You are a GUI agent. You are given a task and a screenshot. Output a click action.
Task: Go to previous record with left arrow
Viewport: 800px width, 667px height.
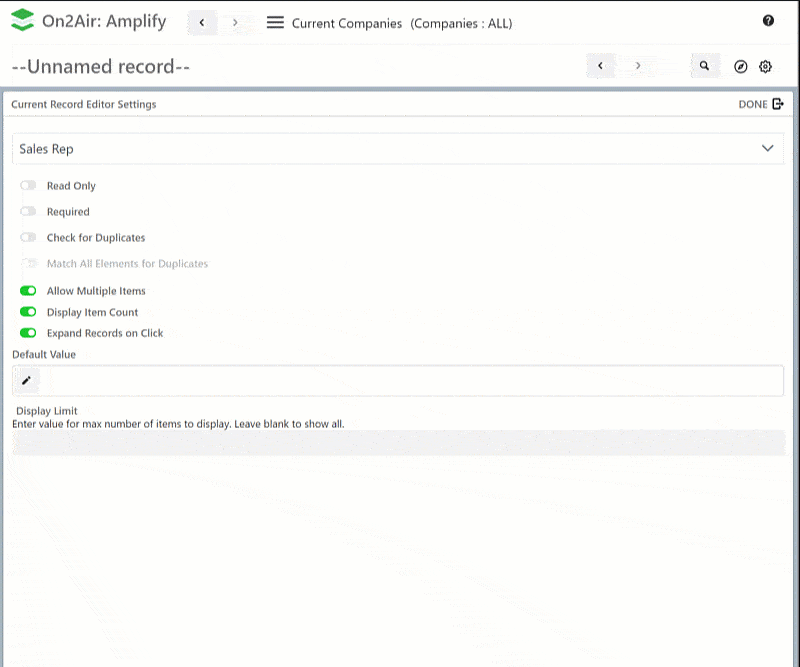coord(600,66)
